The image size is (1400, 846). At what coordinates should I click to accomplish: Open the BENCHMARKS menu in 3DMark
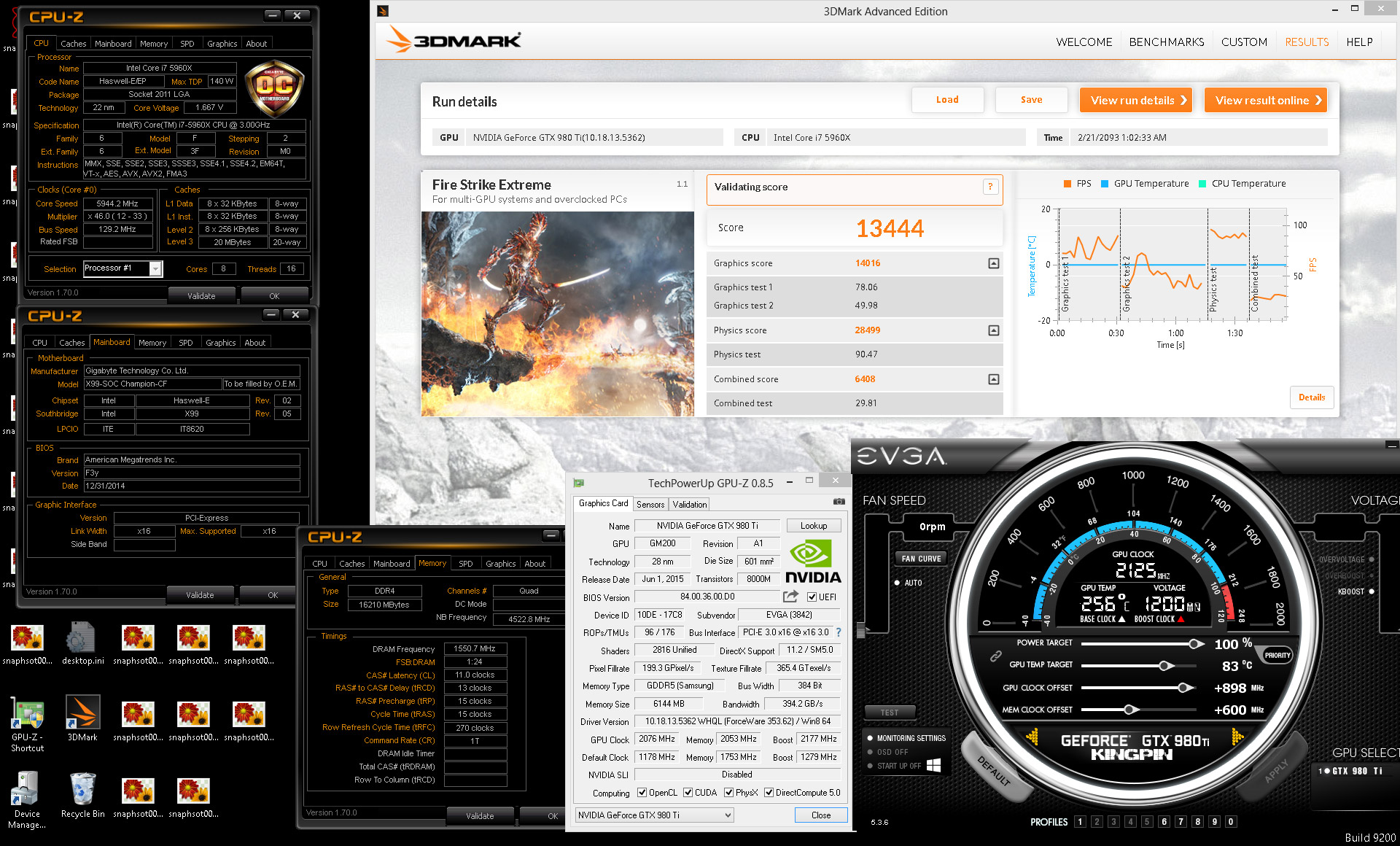tap(1166, 42)
